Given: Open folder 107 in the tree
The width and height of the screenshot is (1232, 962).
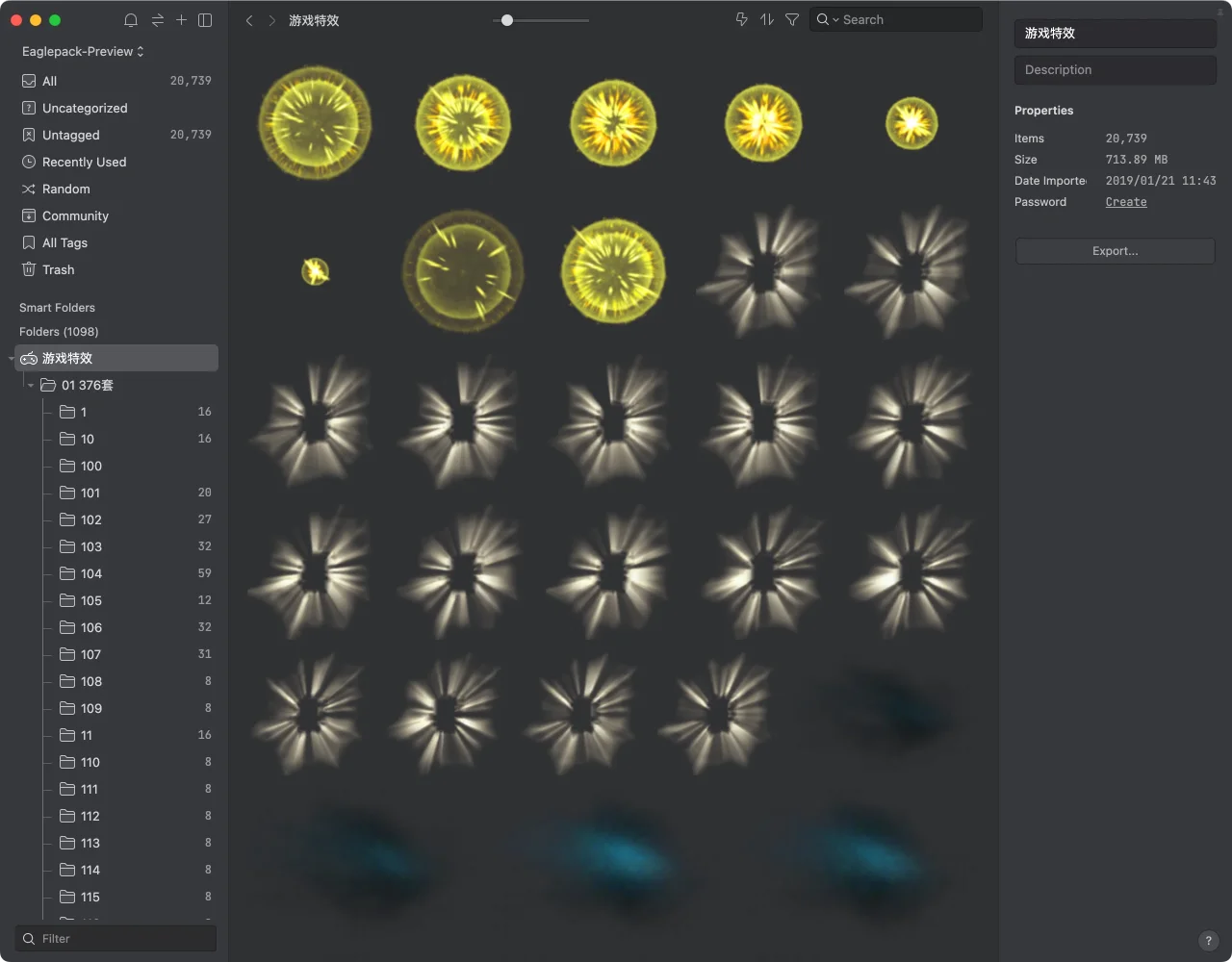Looking at the screenshot, I should 115,654.
